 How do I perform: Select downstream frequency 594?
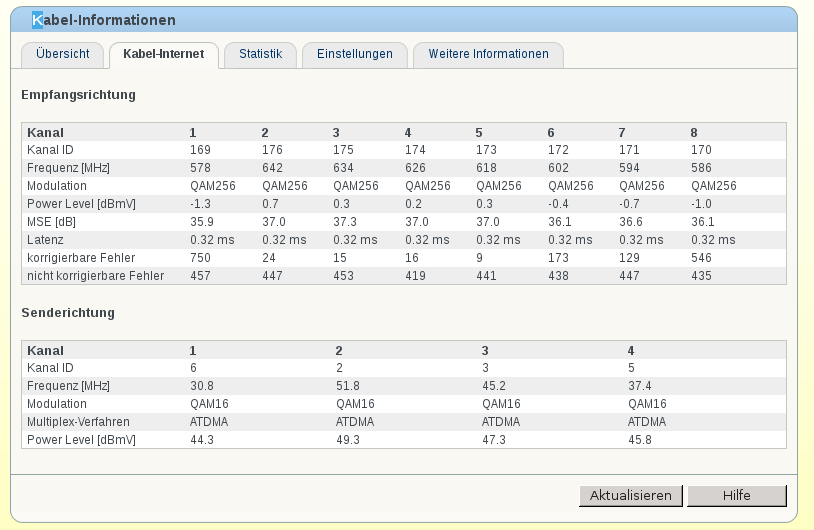click(x=629, y=168)
